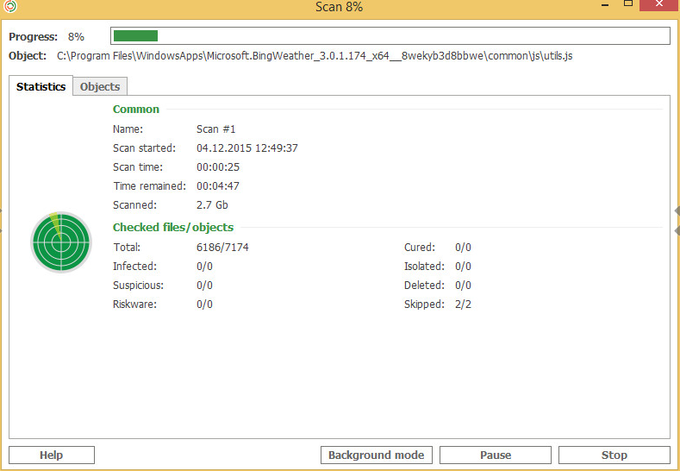Image resolution: width=680 pixels, height=471 pixels.
Task: Send scan to Background mode
Action: [376, 455]
